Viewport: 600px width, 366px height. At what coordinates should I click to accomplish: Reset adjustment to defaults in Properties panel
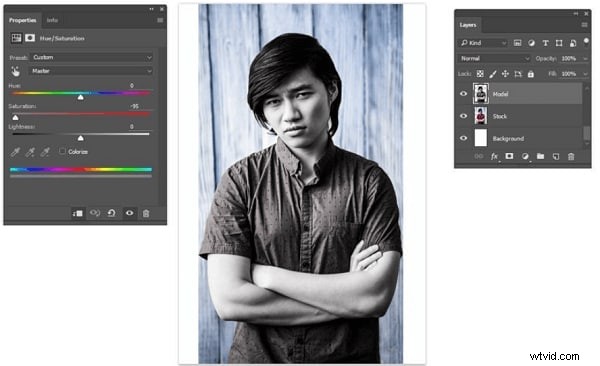(x=111, y=213)
